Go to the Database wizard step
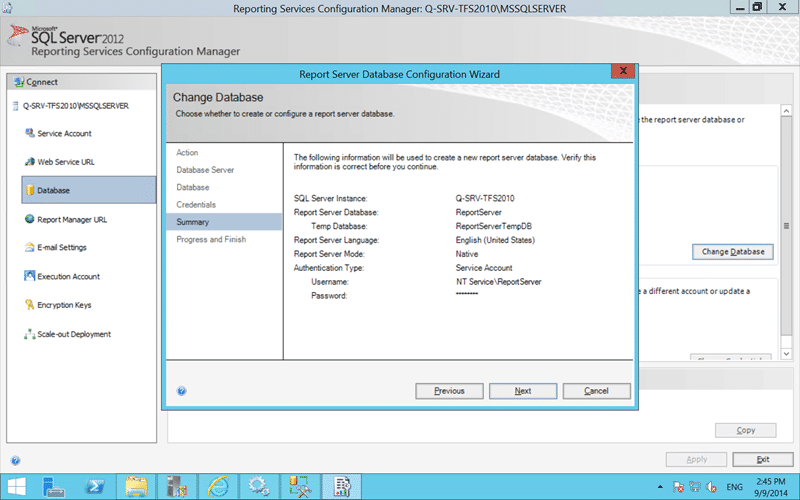Viewport: 800px width, 500px height. pos(193,187)
